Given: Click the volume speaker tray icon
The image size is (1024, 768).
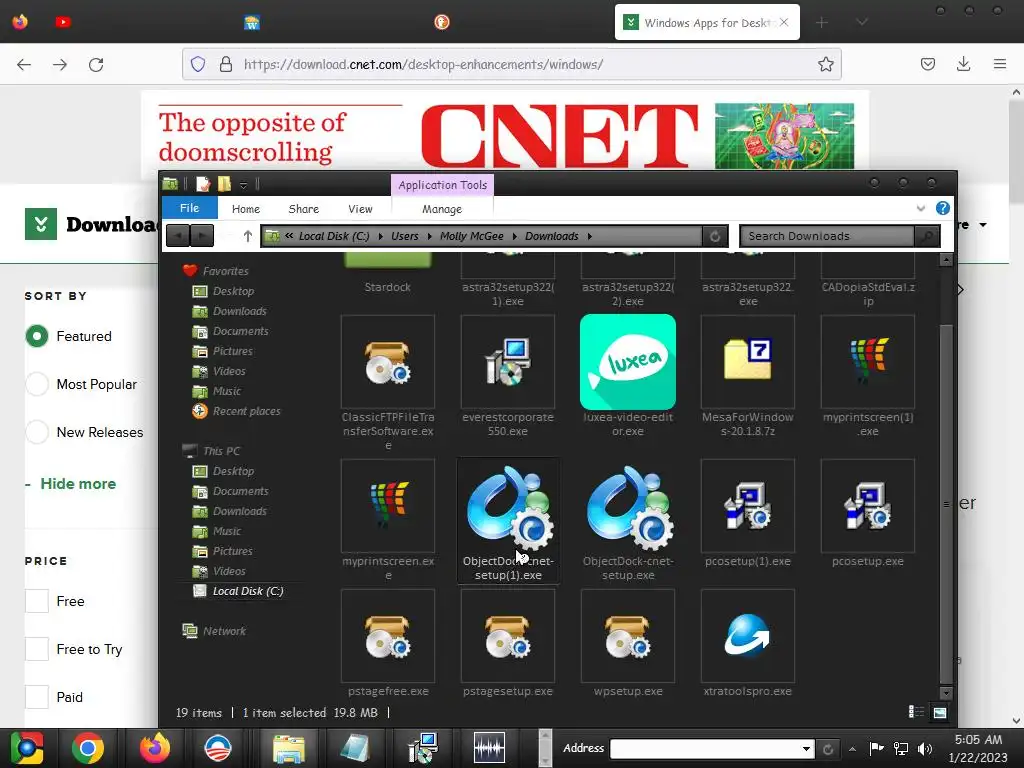Looking at the screenshot, I should (924, 748).
